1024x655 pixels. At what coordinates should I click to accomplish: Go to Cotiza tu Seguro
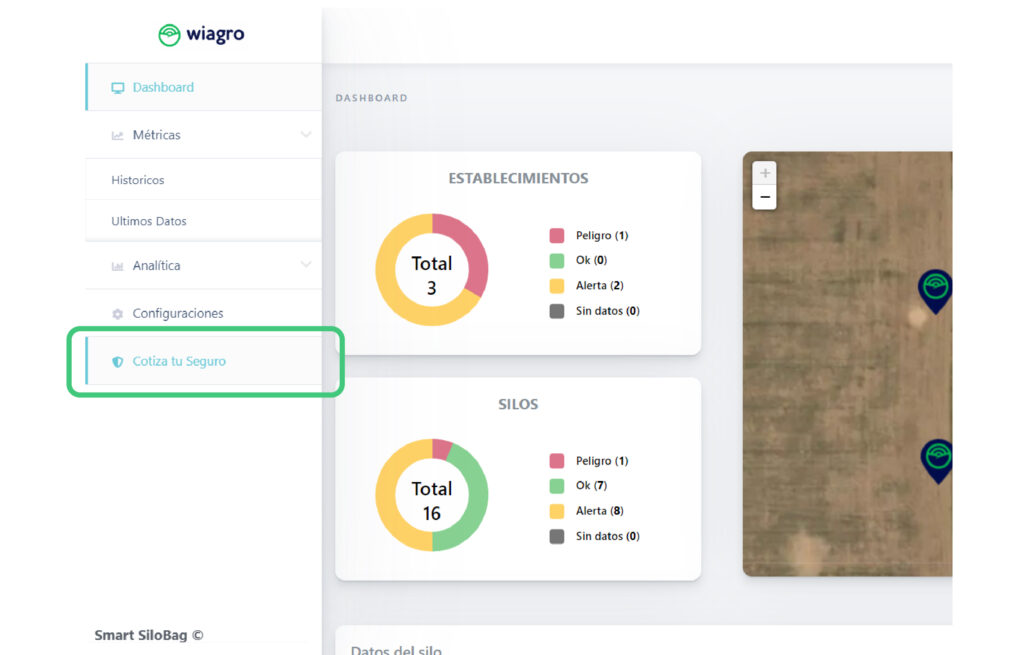pyautogui.click(x=204, y=361)
